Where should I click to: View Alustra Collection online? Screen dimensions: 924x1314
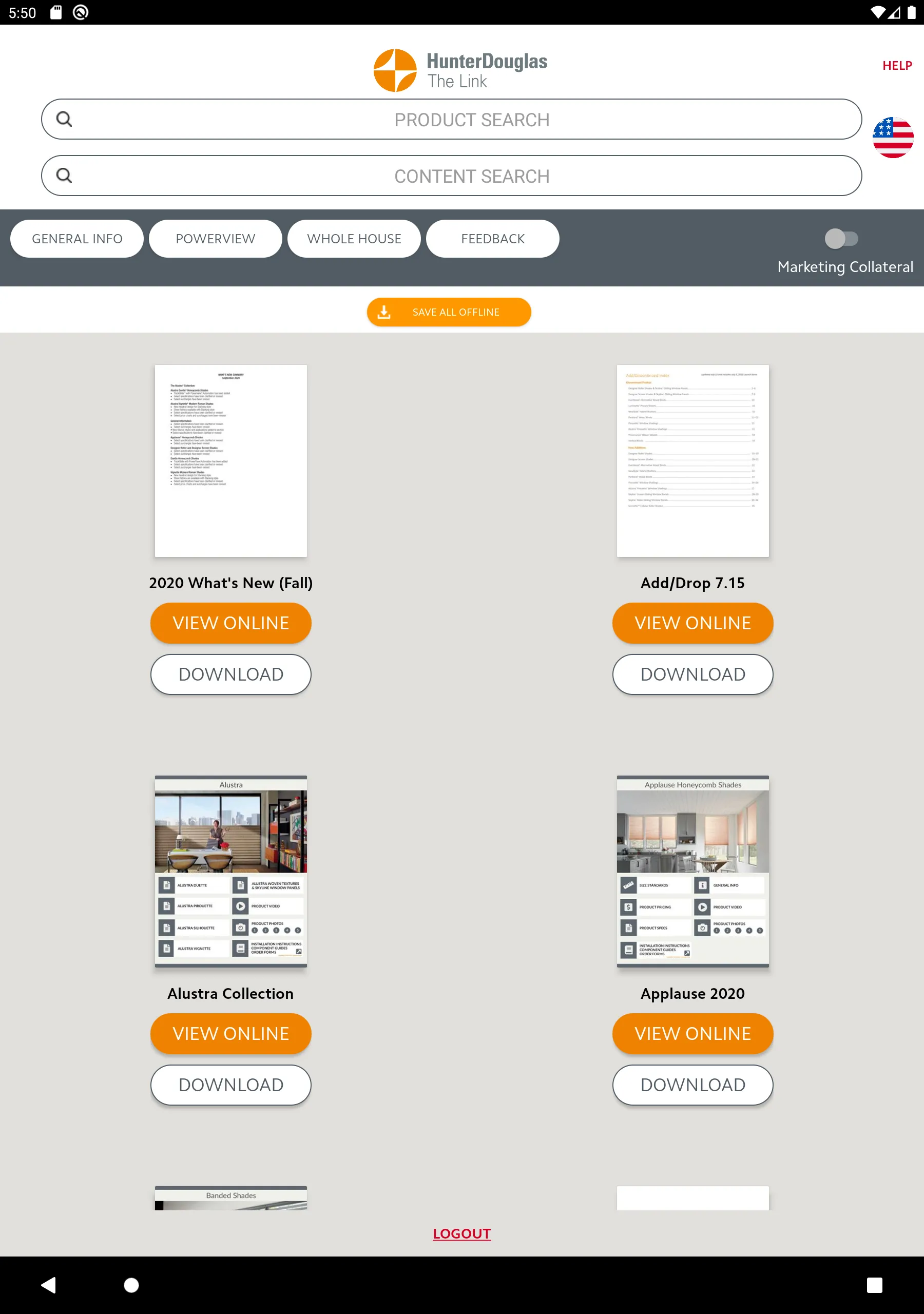pos(230,1033)
